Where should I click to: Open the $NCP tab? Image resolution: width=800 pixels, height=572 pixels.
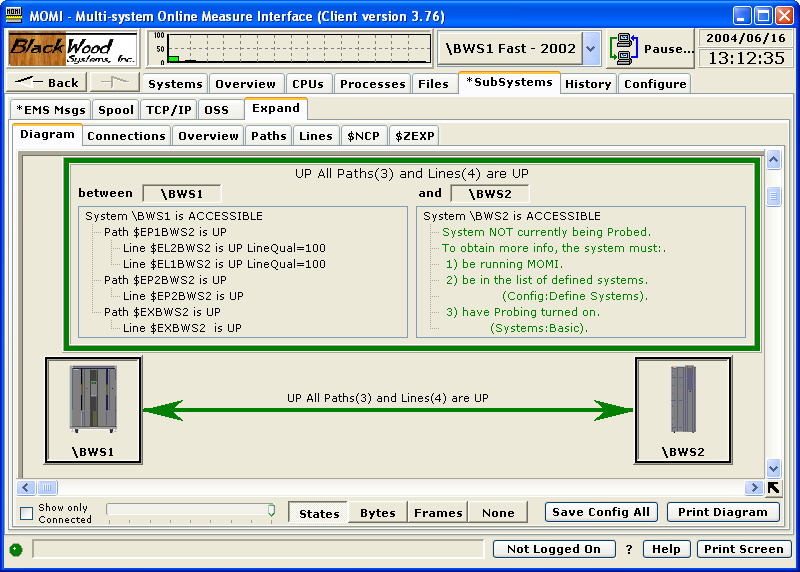364,136
